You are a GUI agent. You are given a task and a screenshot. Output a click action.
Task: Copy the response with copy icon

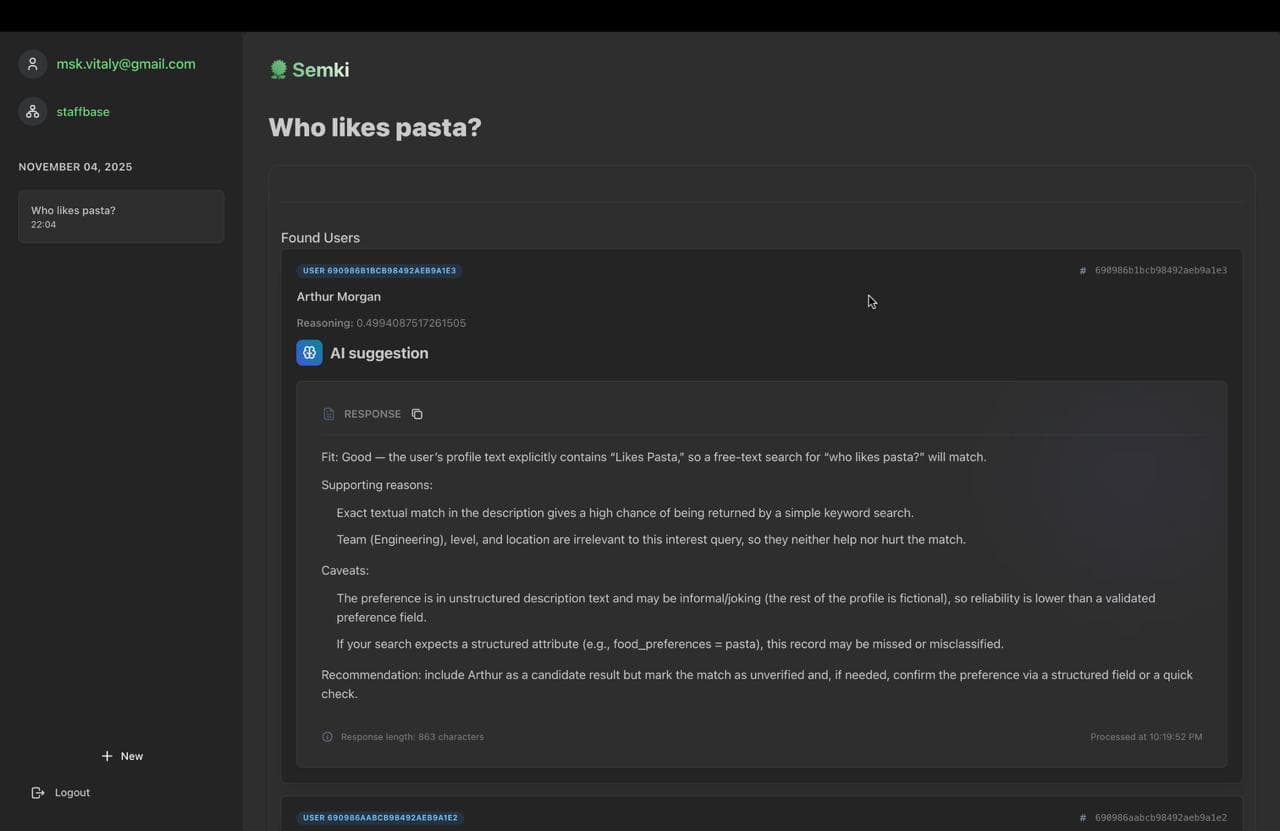coord(417,414)
